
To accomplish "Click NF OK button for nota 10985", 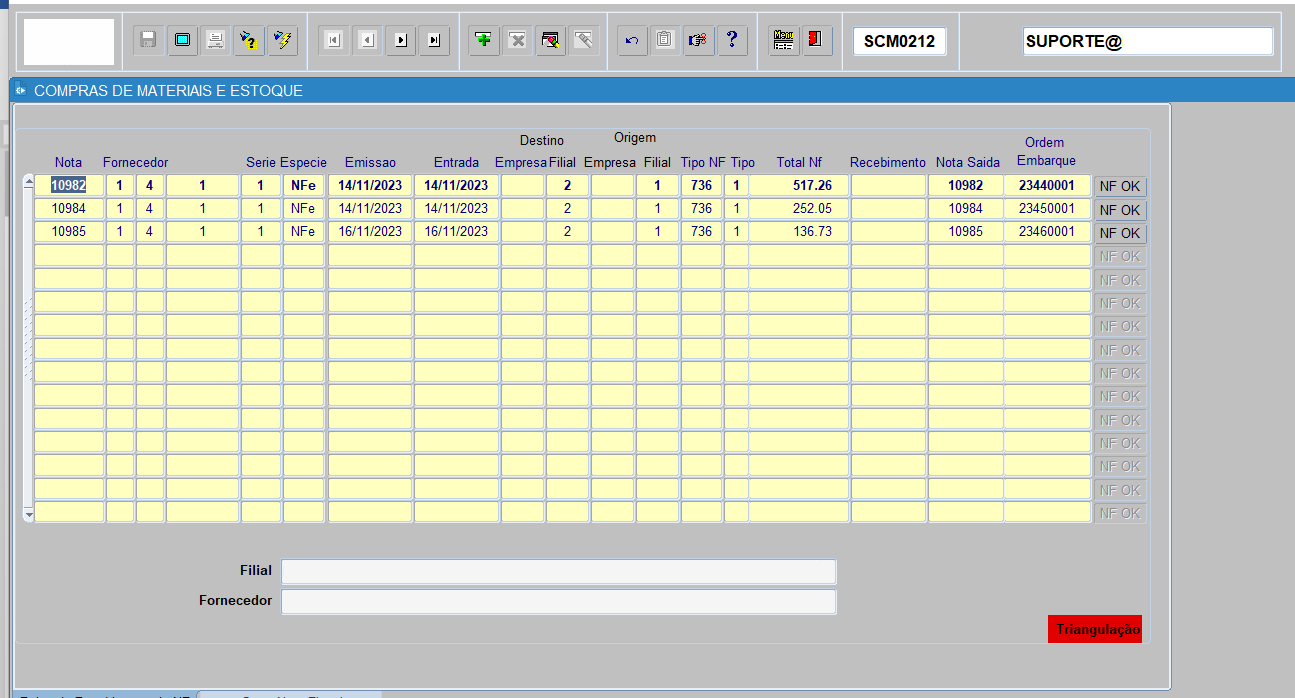I will pos(1120,233).
